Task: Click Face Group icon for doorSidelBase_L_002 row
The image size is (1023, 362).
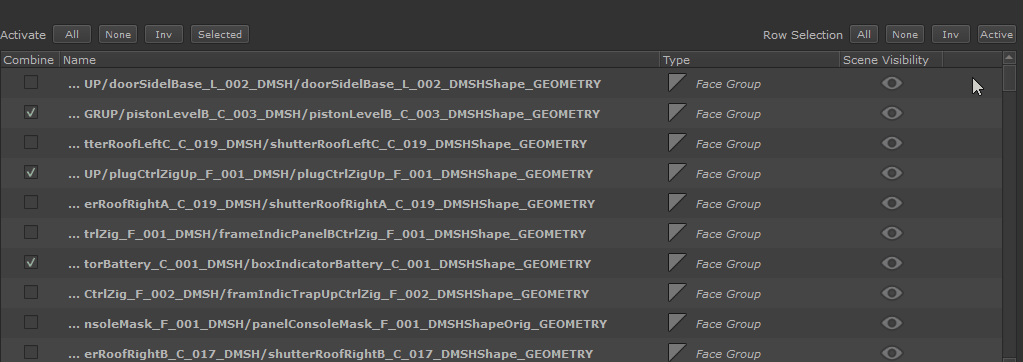Action: click(x=677, y=83)
